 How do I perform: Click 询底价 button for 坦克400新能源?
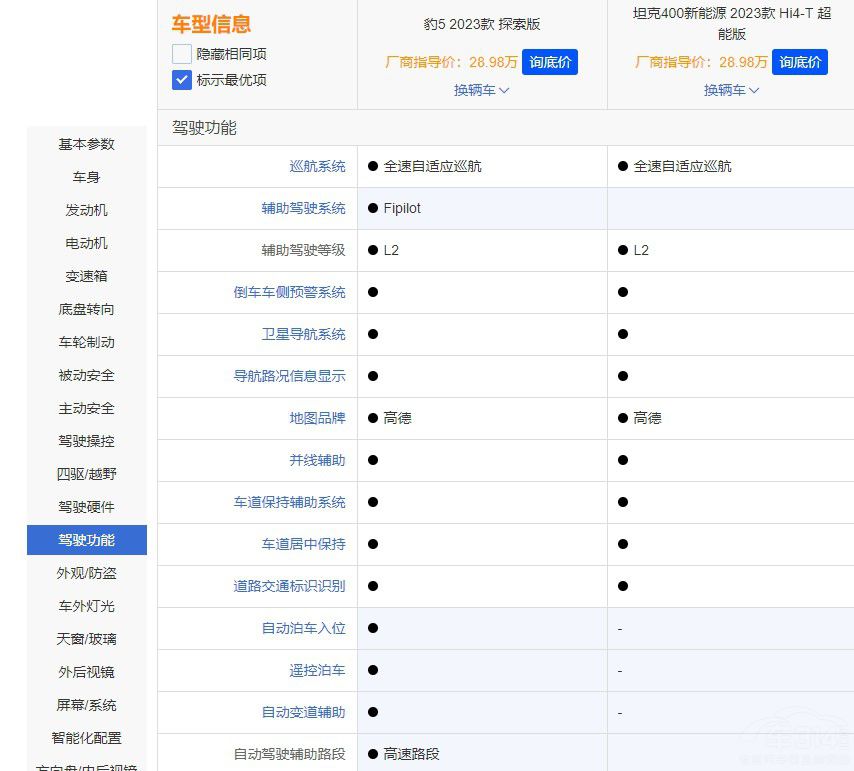(x=800, y=62)
